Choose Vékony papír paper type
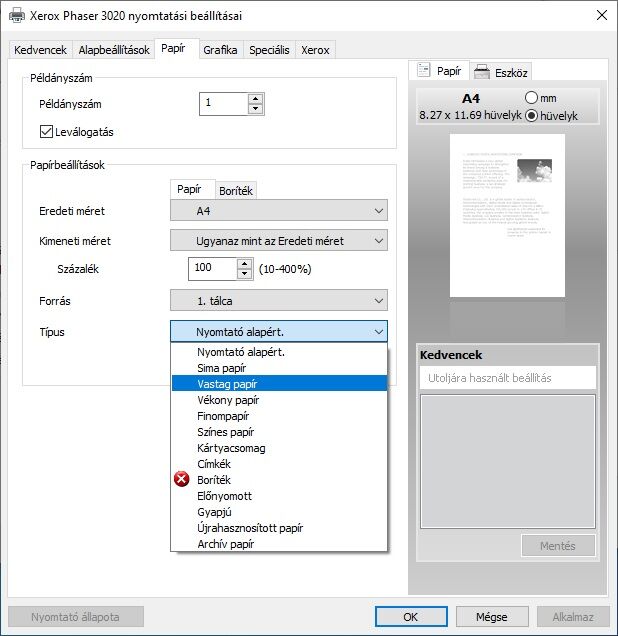 click(279, 400)
